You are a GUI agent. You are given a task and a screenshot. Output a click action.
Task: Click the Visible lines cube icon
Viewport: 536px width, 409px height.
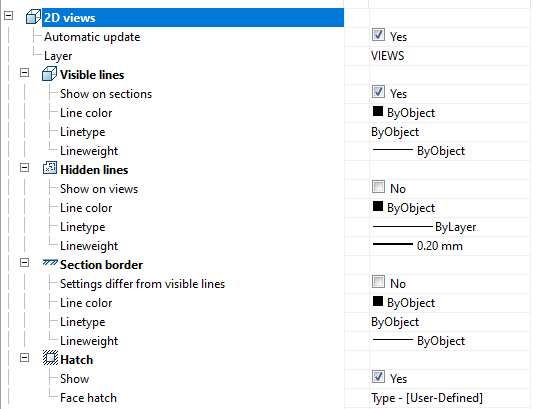point(49,74)
